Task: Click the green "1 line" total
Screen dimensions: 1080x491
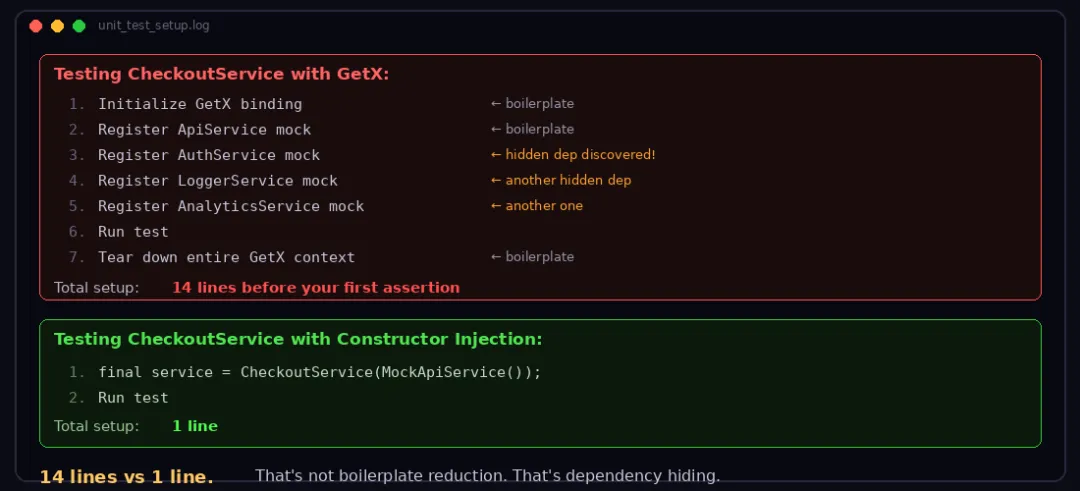Action: tap(195, 426)
